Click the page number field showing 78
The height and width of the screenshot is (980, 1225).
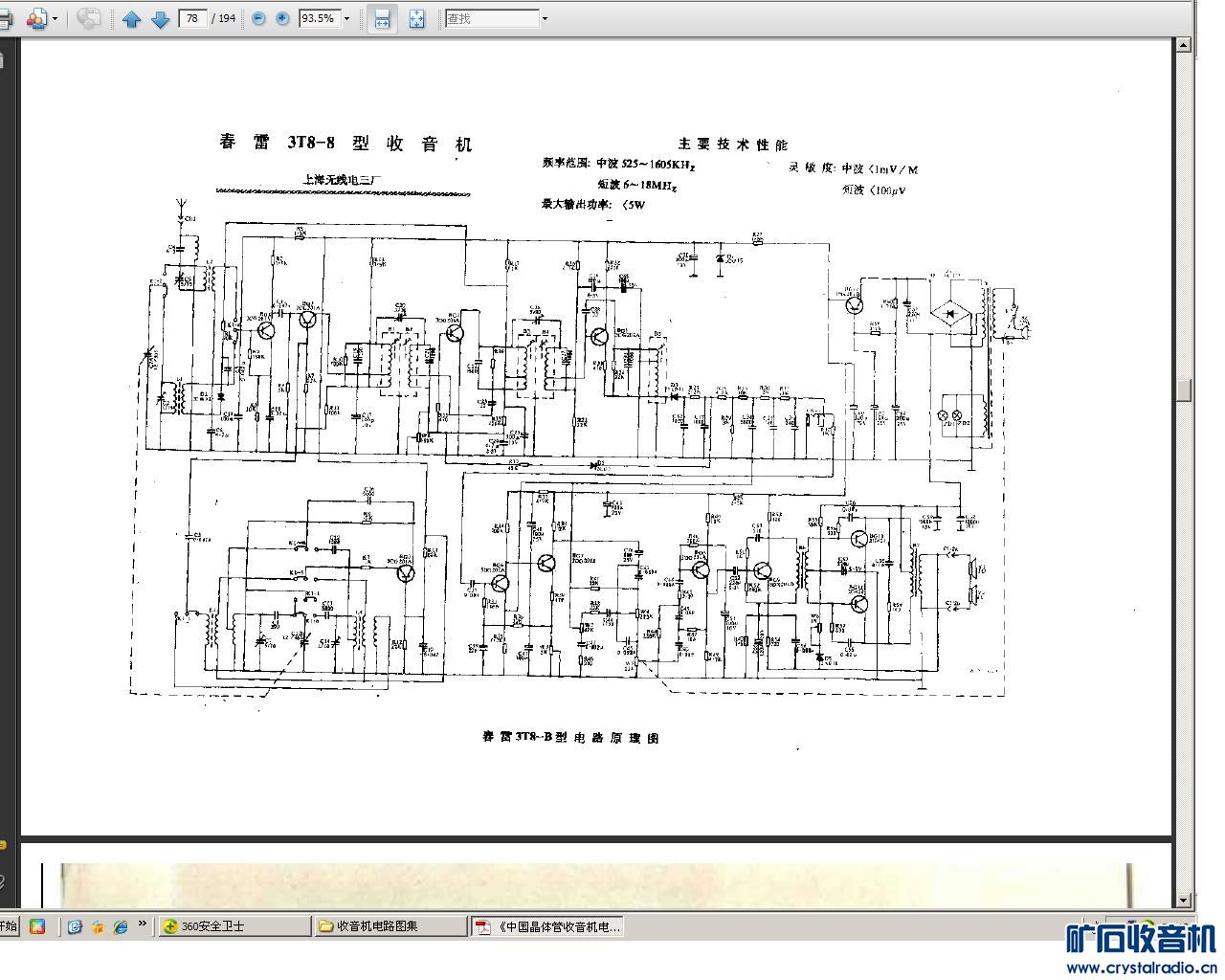pos(193,18)
